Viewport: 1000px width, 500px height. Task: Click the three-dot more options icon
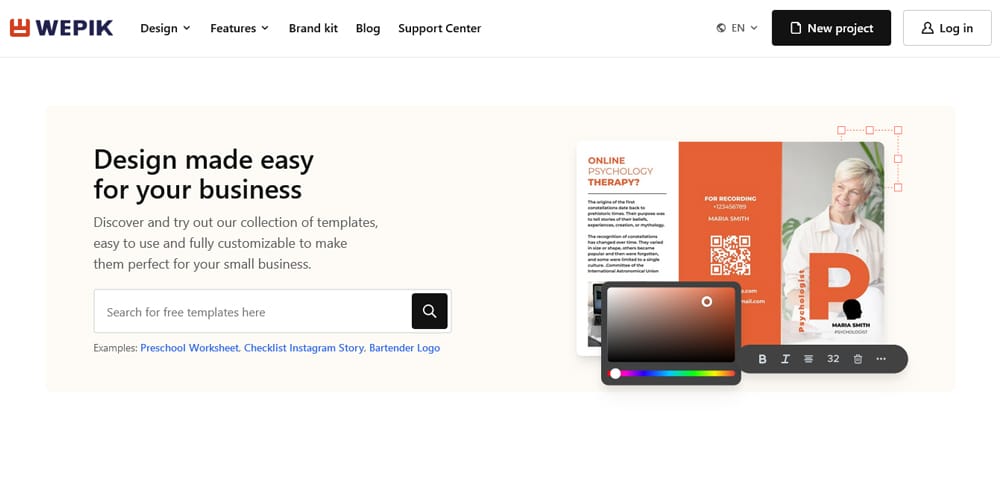pyautogui.click(x=881, y=359)
